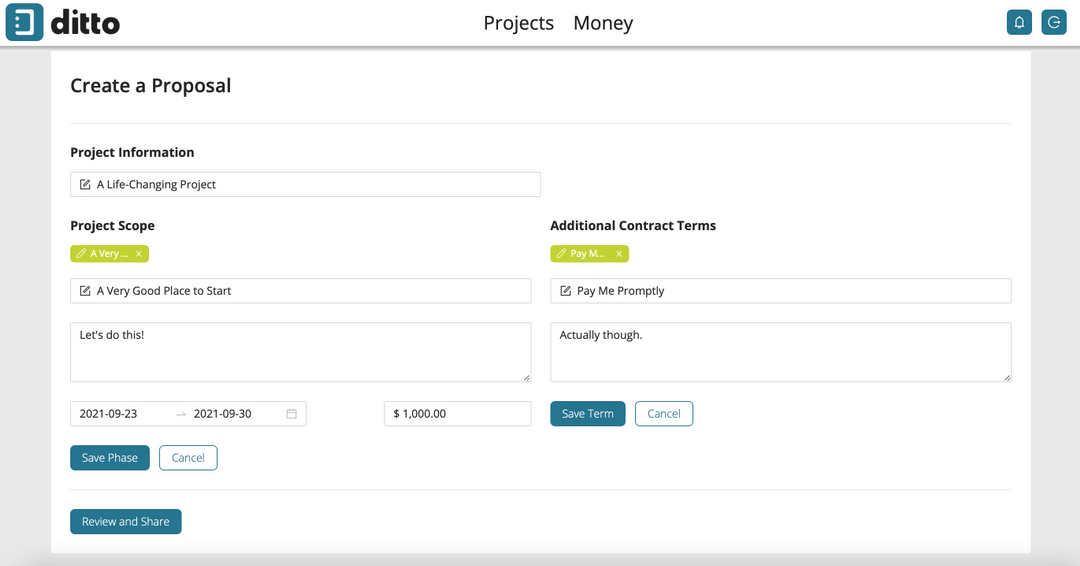
Task: Open the notifications bell
Action: pyautogui.click(x=1019, y=22)
